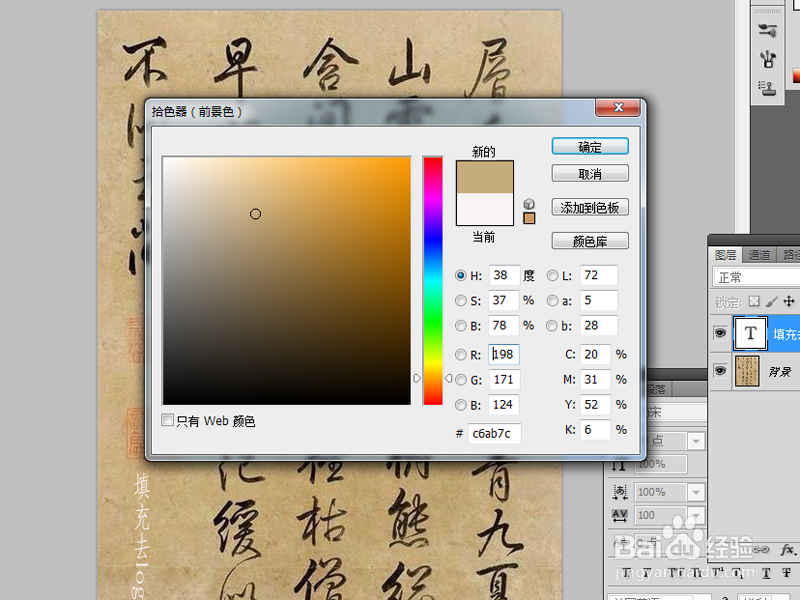Click the C cyan field 20
This screenshot has width=800, height=600.
point(595,355)
